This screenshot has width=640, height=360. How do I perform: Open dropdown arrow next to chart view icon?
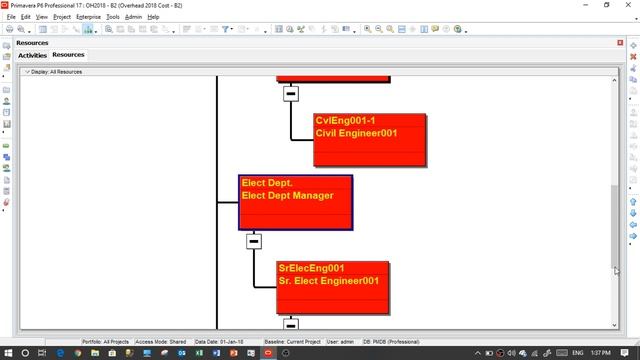[x=96, y=31]
